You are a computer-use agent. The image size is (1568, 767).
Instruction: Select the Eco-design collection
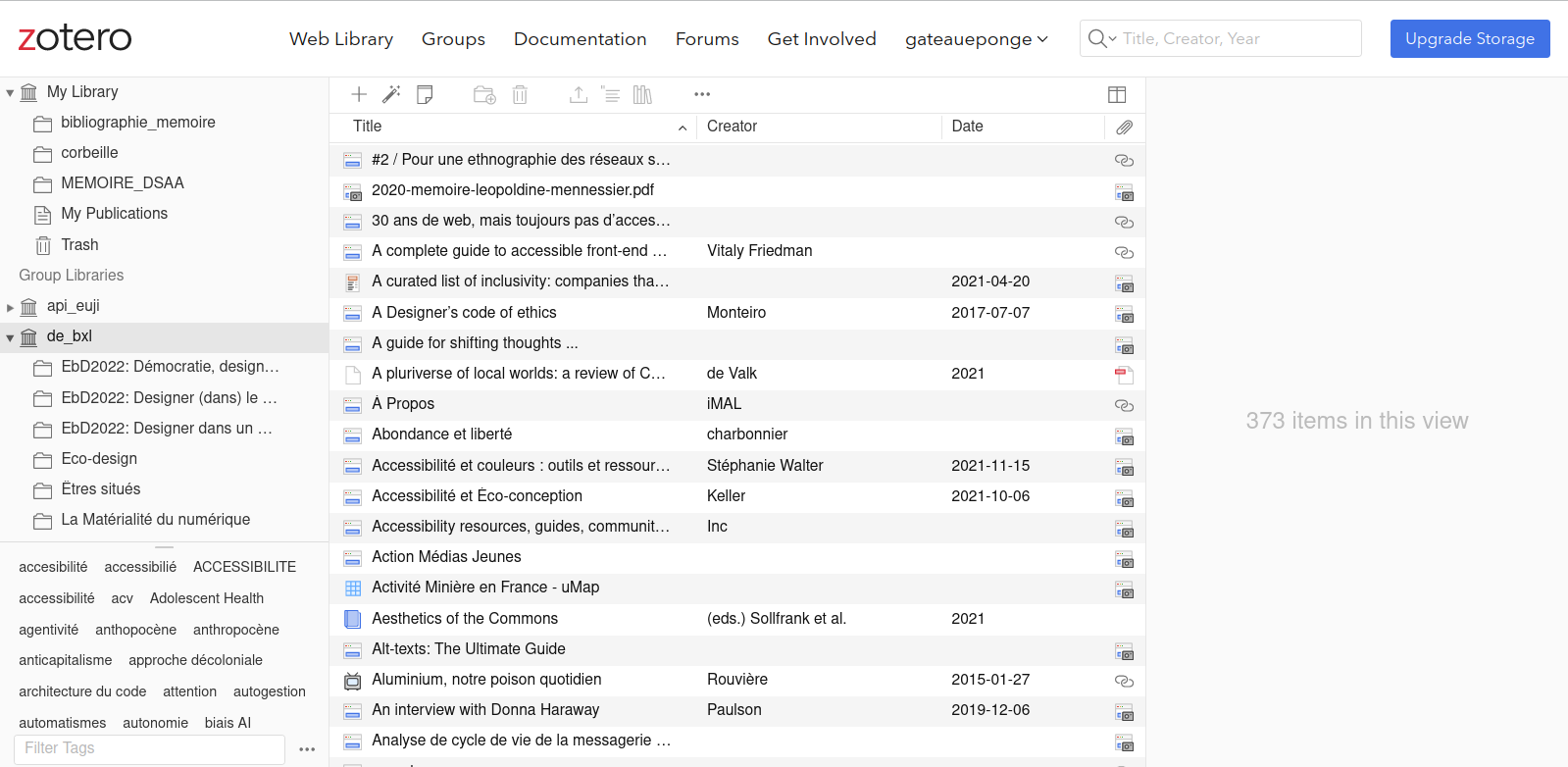[99, 459]
